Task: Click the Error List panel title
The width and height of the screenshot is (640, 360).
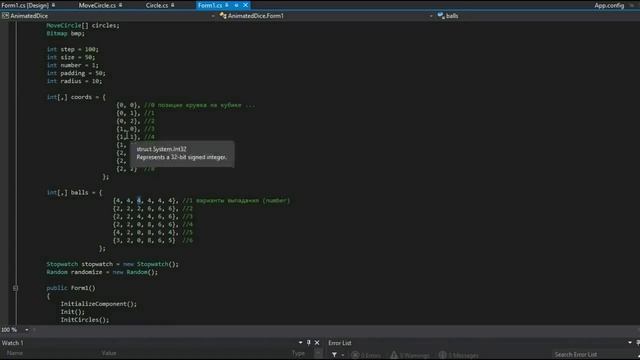Action: (x=340, y=343)
